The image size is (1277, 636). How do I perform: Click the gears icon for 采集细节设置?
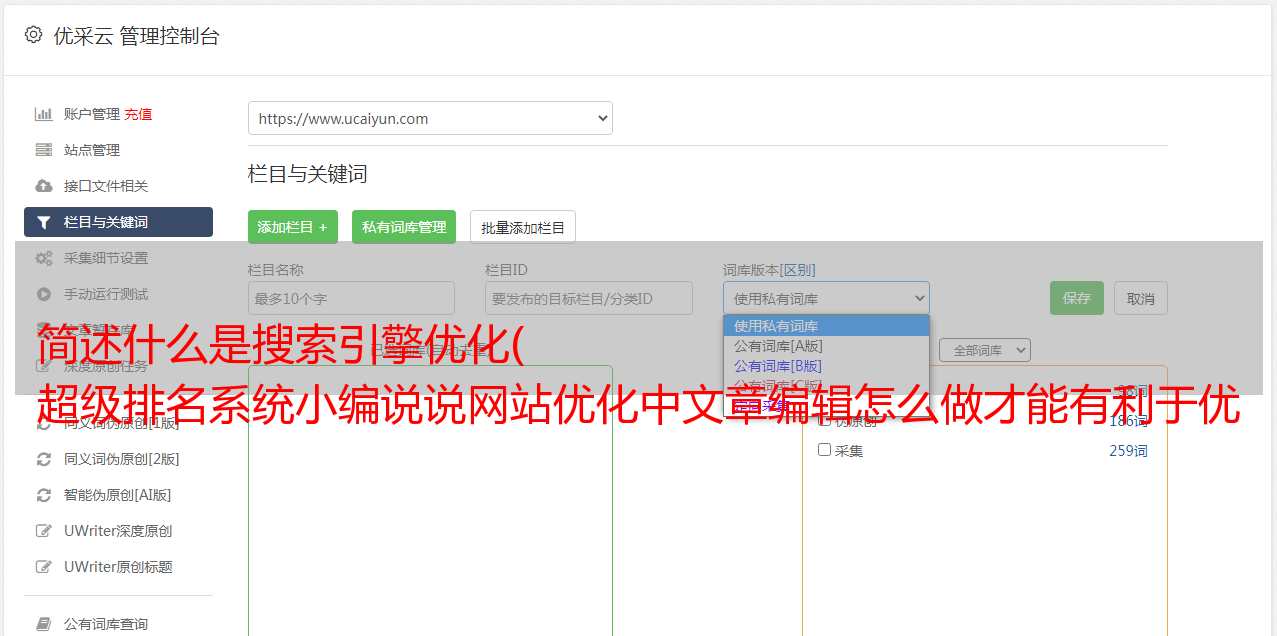point(43,258)
